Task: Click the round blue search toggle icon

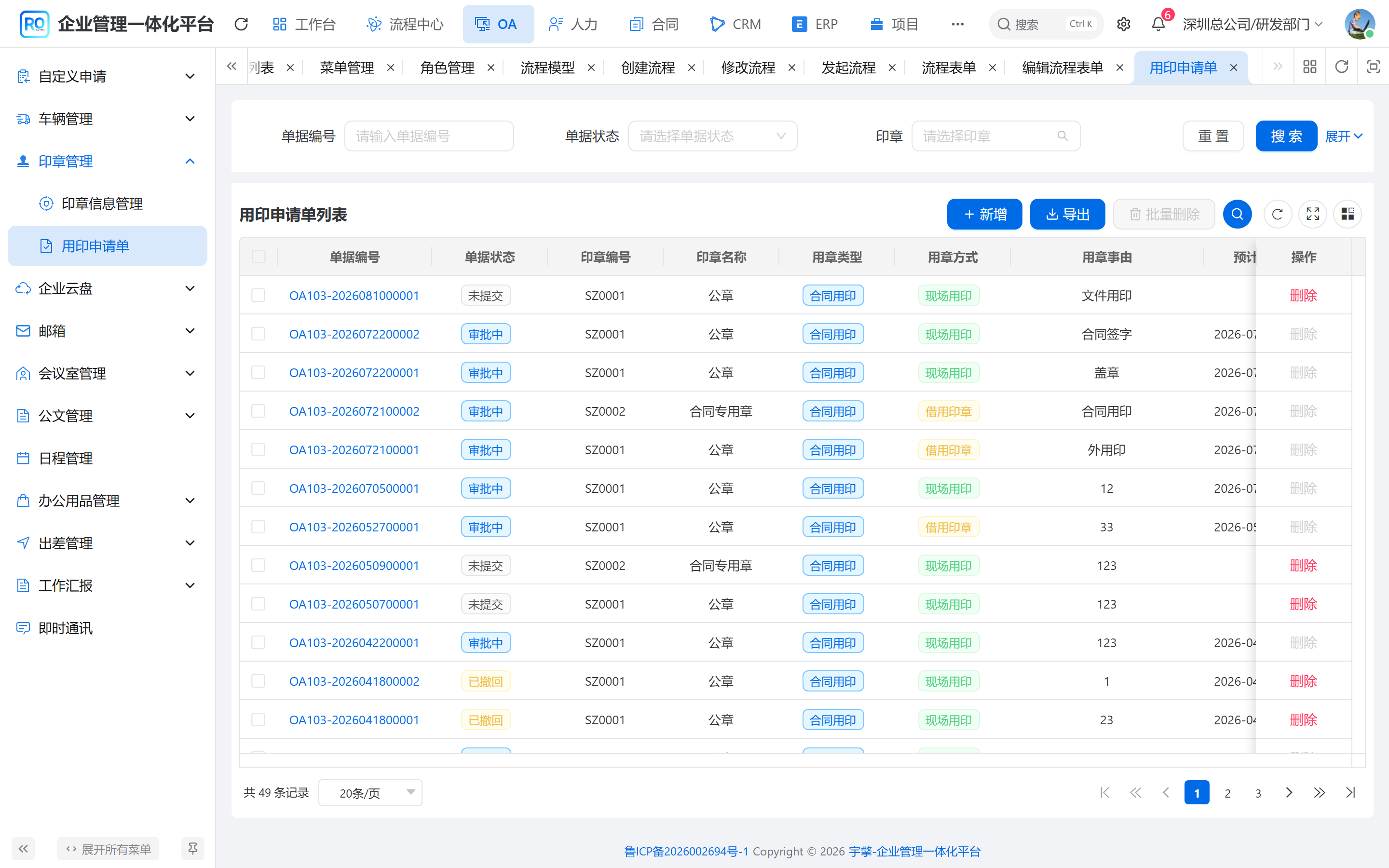Action: (1237, 214)
